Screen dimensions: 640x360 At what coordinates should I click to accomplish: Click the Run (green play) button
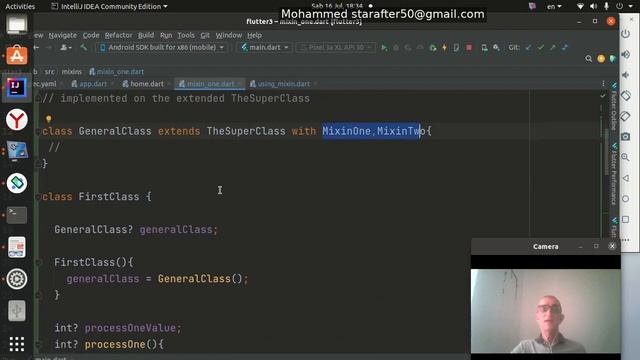coord(384,48)
